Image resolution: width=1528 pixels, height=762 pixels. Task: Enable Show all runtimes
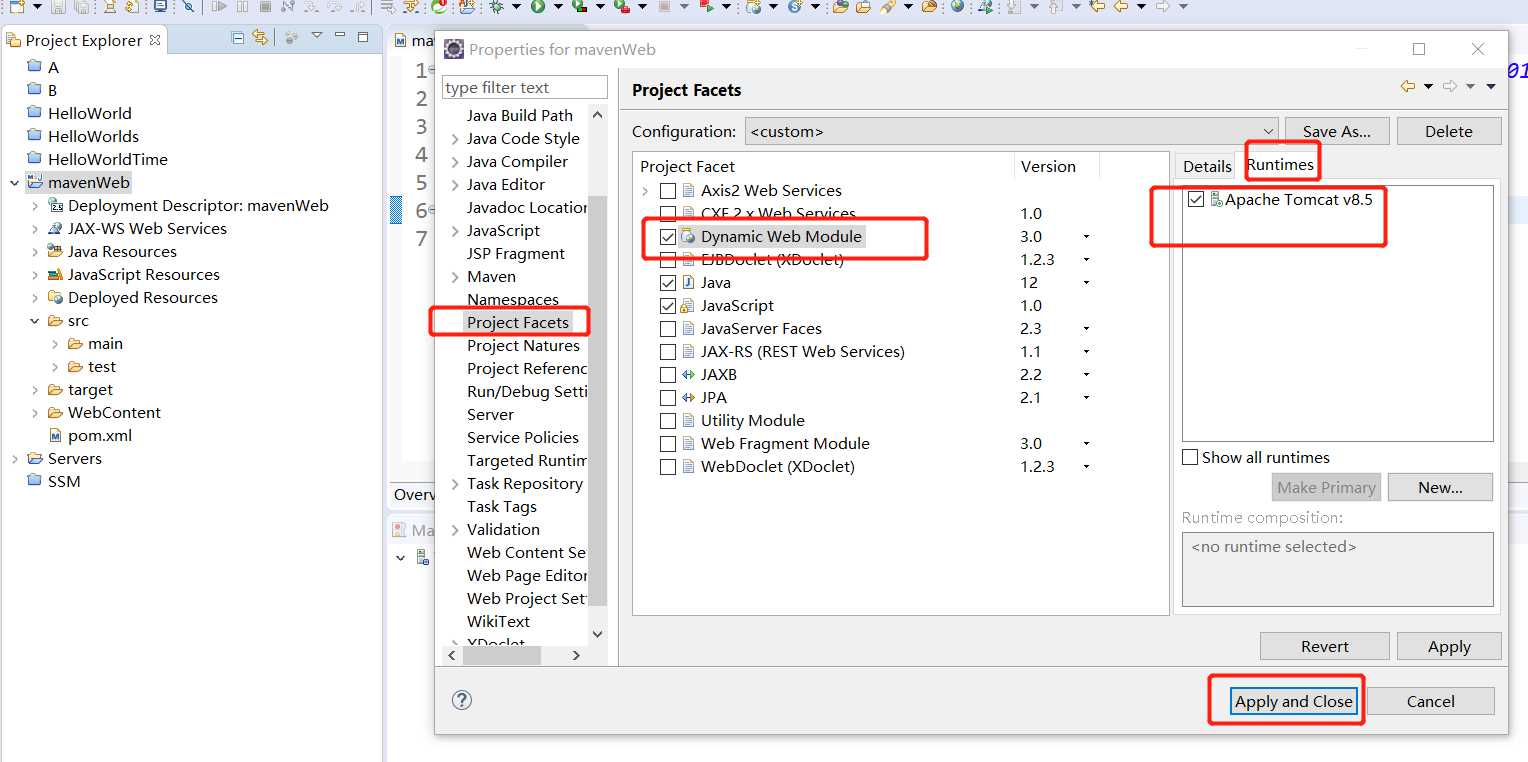click(x=1190, y=457)
